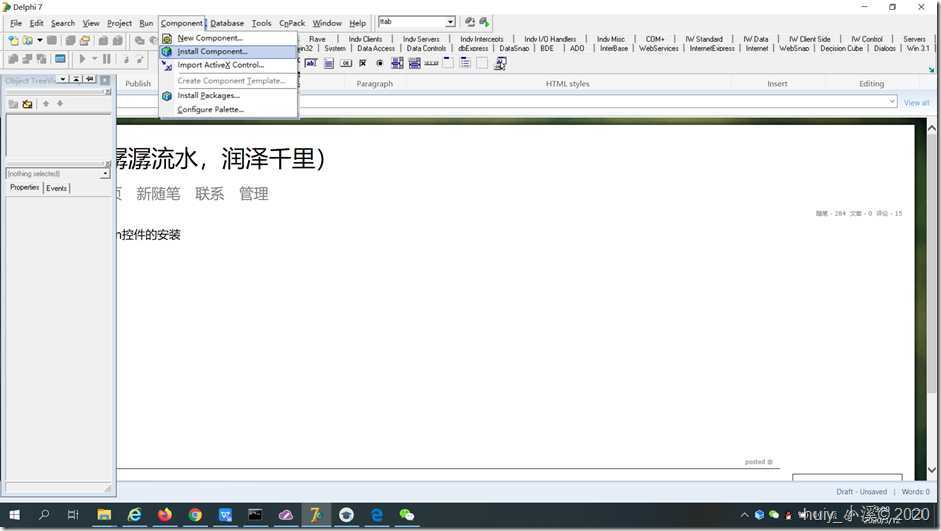Screen dimensions: 941x531
Task: Expand the Object Inspector component selector
Action: (x=106, y=173)
